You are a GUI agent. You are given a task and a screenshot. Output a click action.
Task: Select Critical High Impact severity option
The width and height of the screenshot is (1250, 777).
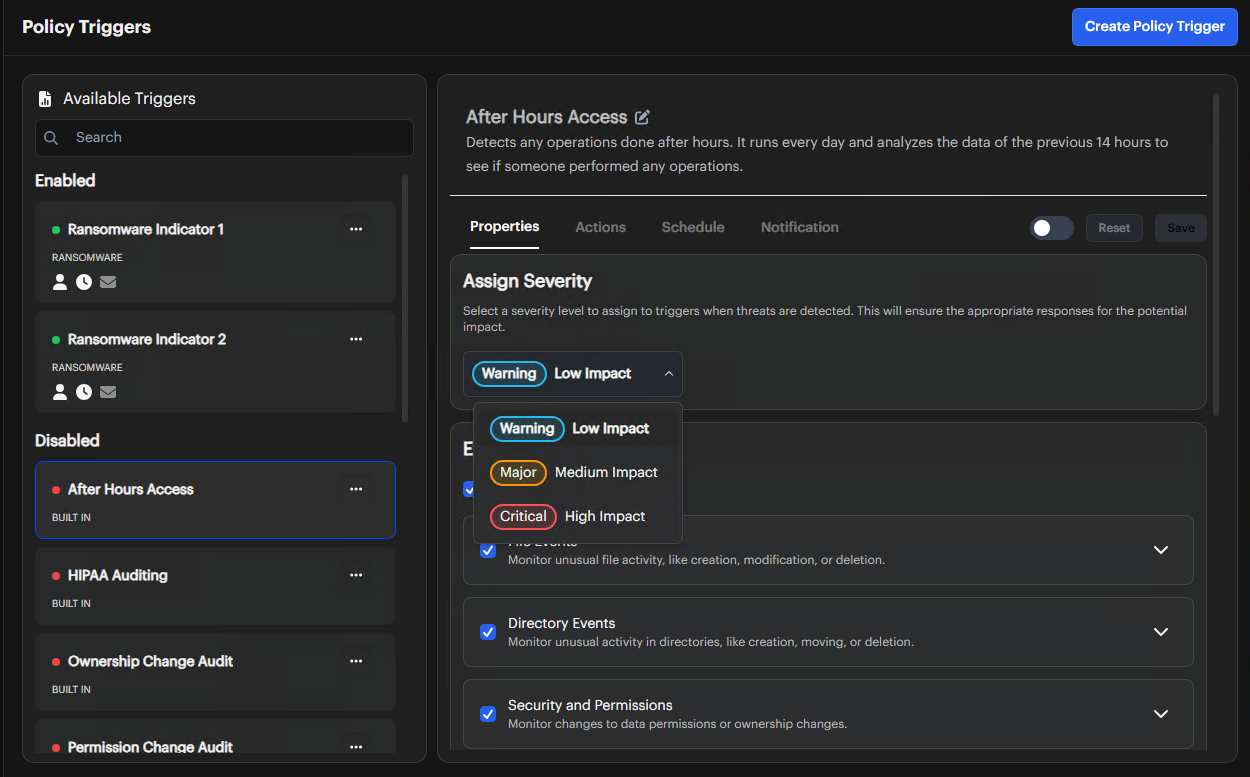[x=578, y=516]
